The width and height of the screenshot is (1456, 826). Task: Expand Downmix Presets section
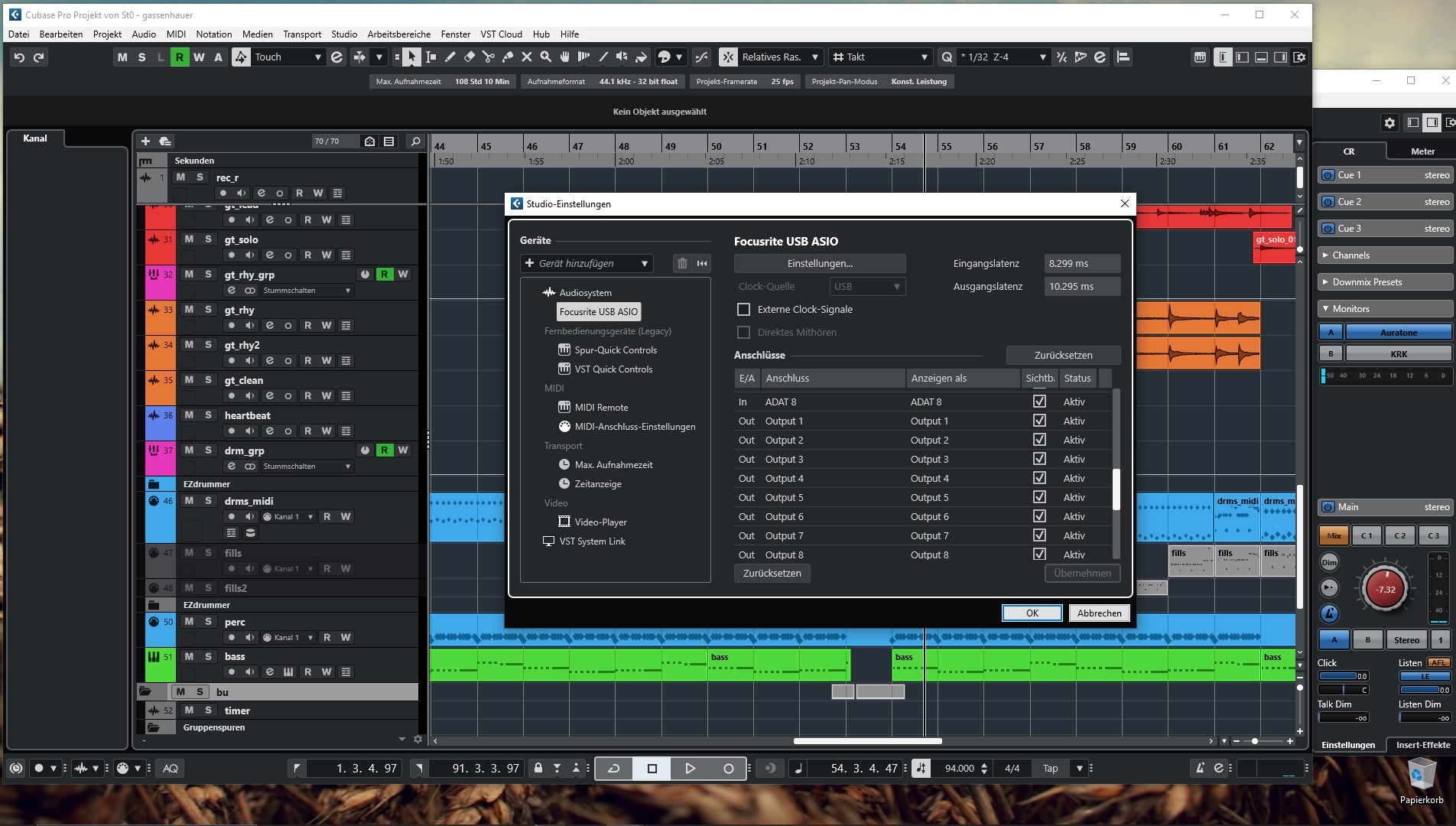point(1385,282)
